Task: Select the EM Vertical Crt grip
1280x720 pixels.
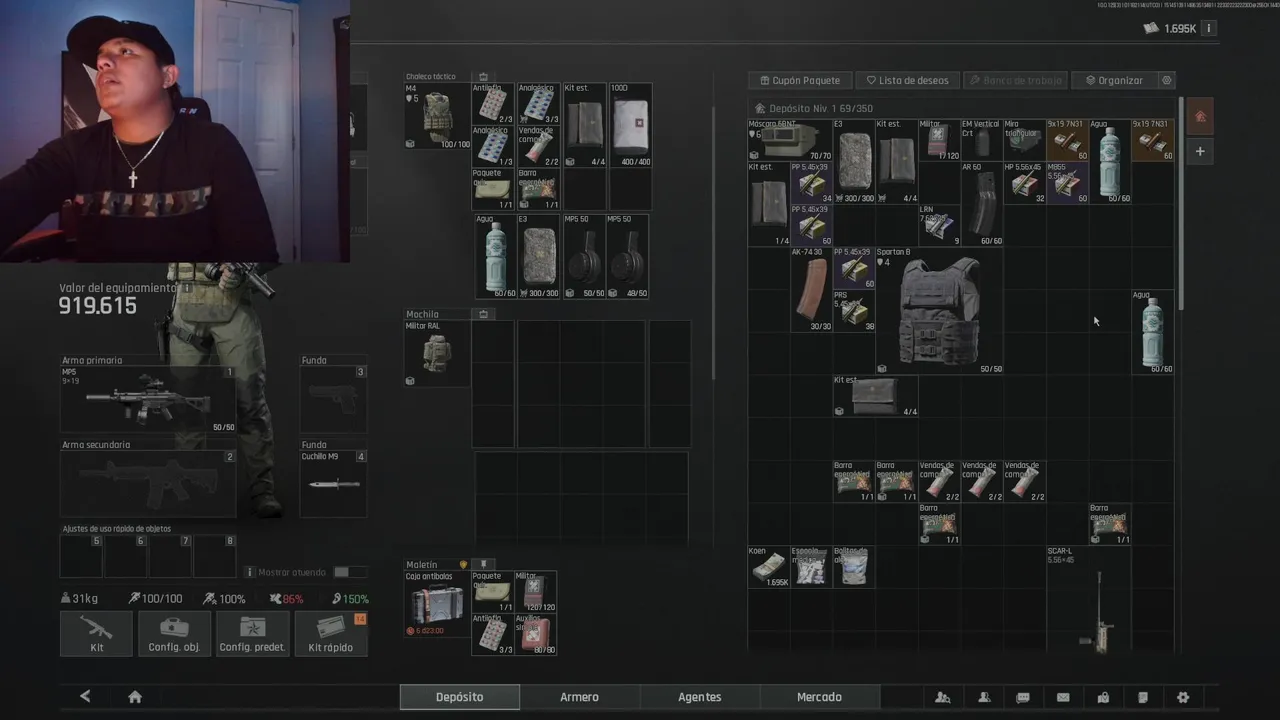Action: (982, 140)
